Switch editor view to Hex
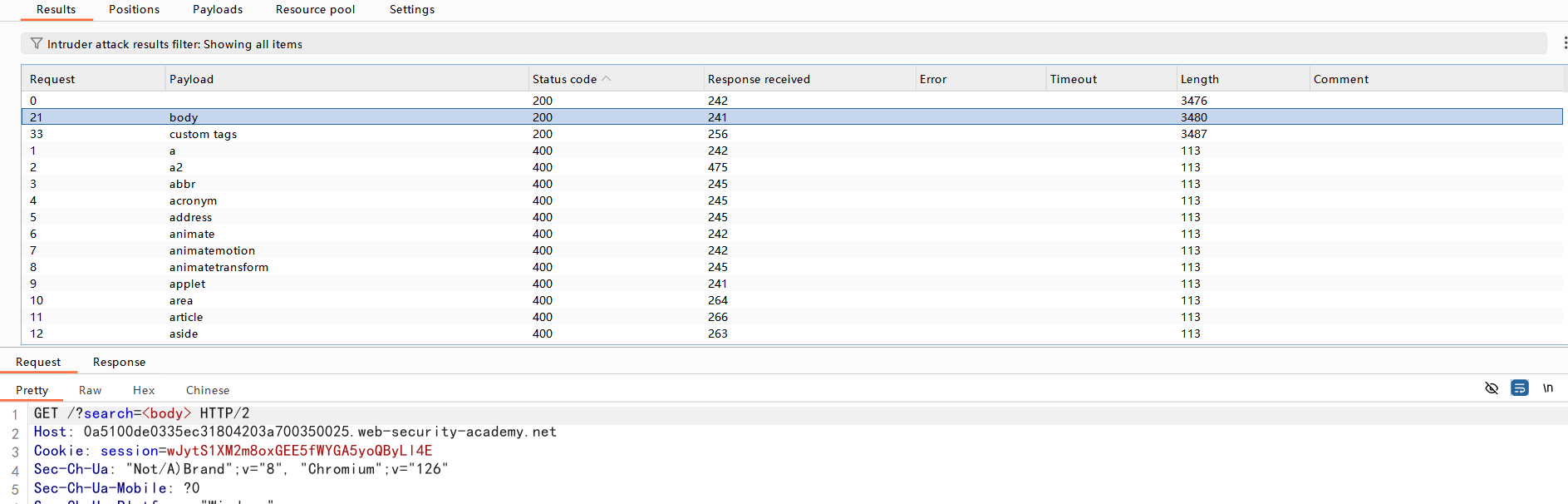The width and height of the screenshot is (1568, 504). point(144,390)
